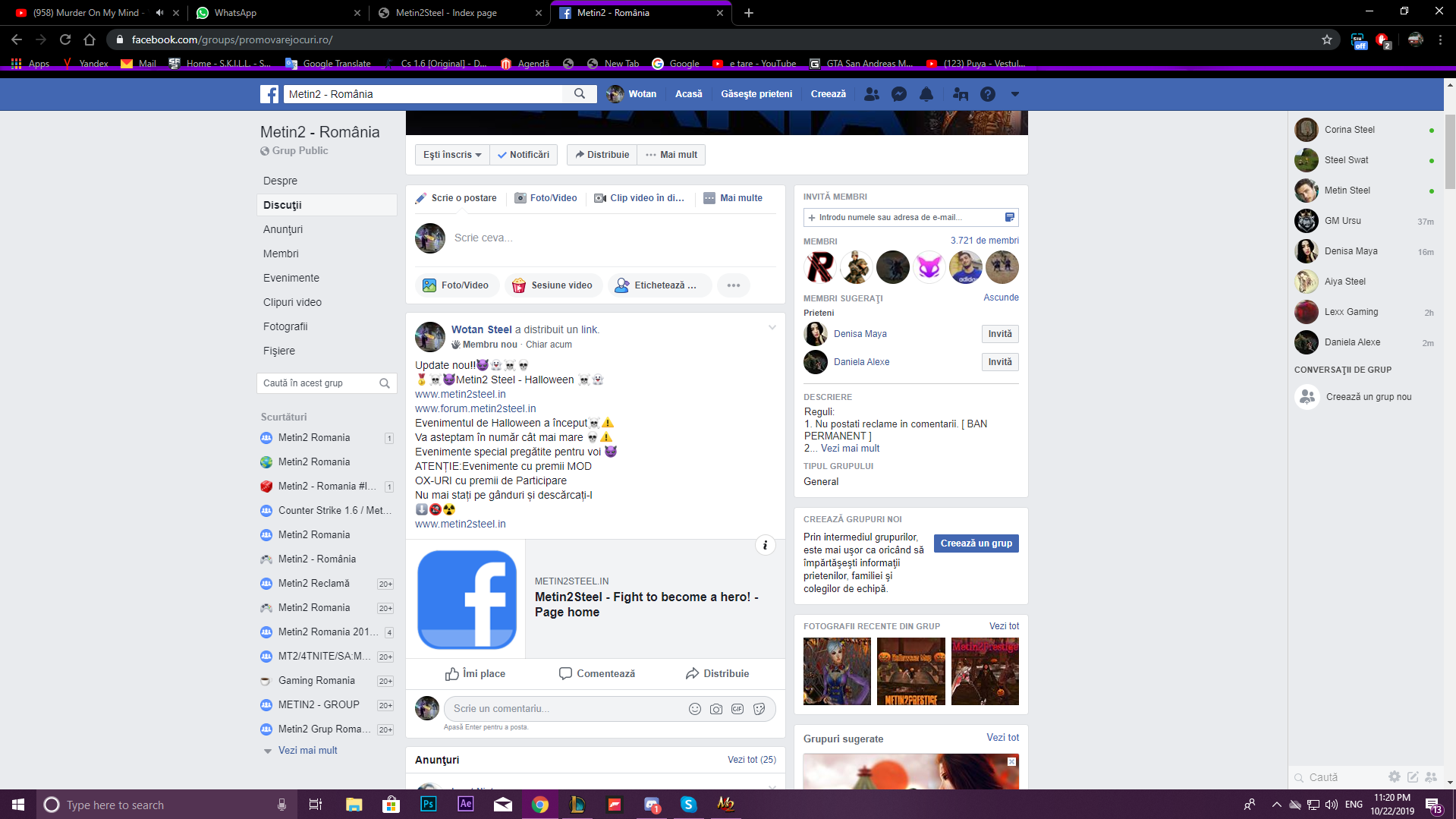The width and height of the screenshot is (1456, 819).
Task: Close the suggested groups ad
Action: point(1011,761)
